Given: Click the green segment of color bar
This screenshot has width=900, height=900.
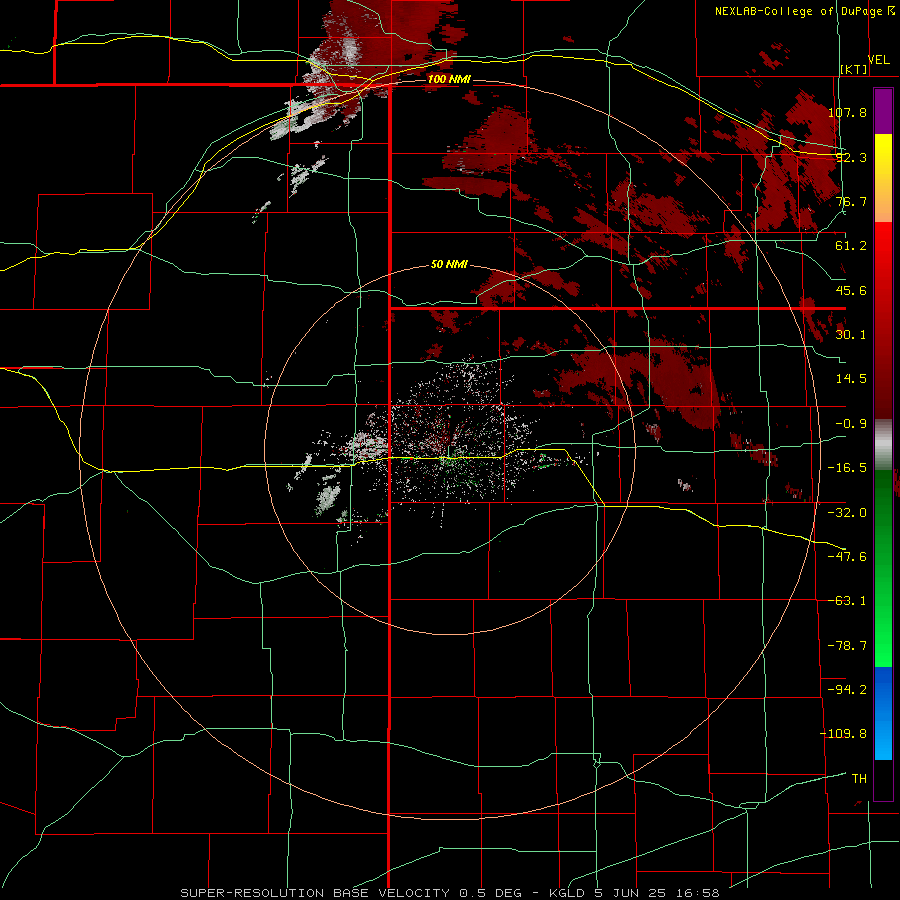Looking at the screenshot, I should coord(883,568).
